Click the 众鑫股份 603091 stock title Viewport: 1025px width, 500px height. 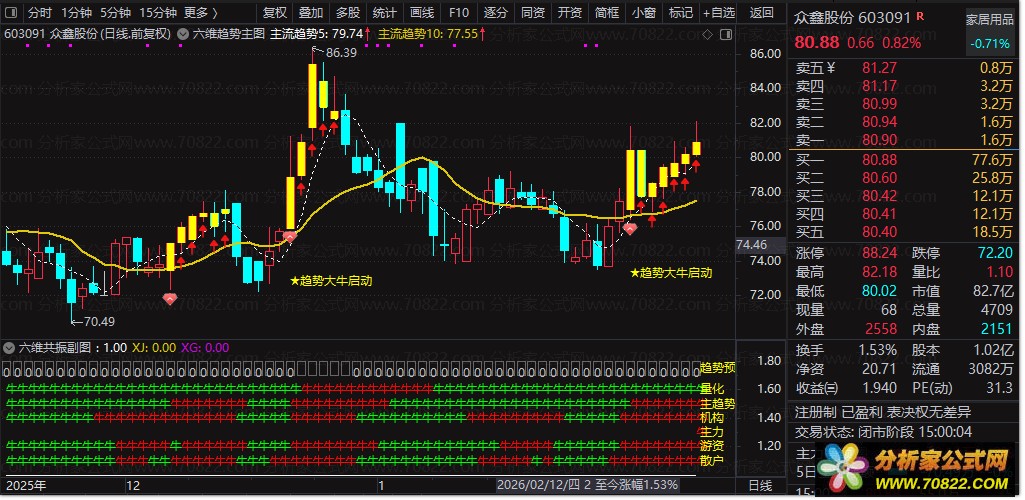pyautogui.click(x=852, y=18)
